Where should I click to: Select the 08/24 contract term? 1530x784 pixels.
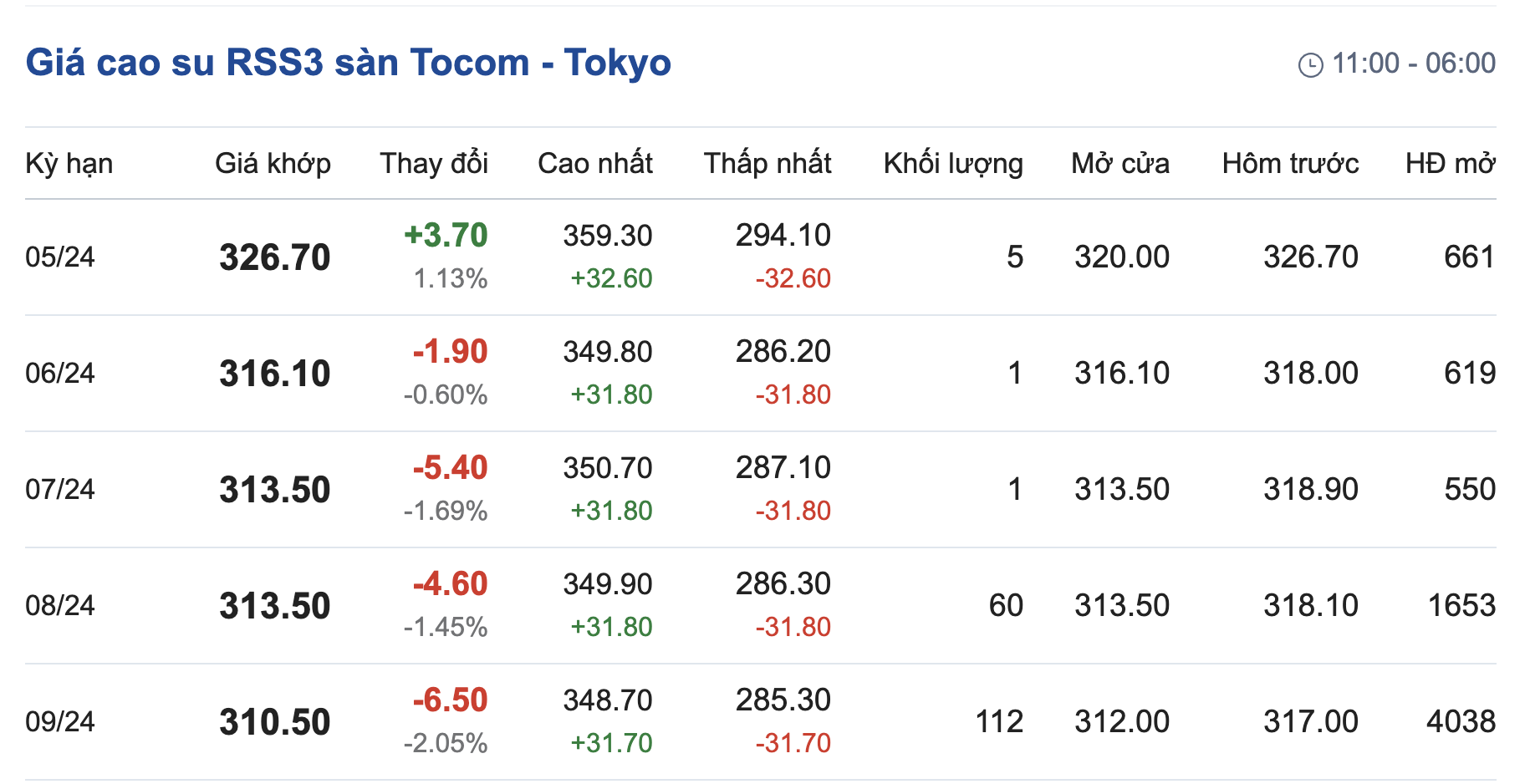[60, 605]
